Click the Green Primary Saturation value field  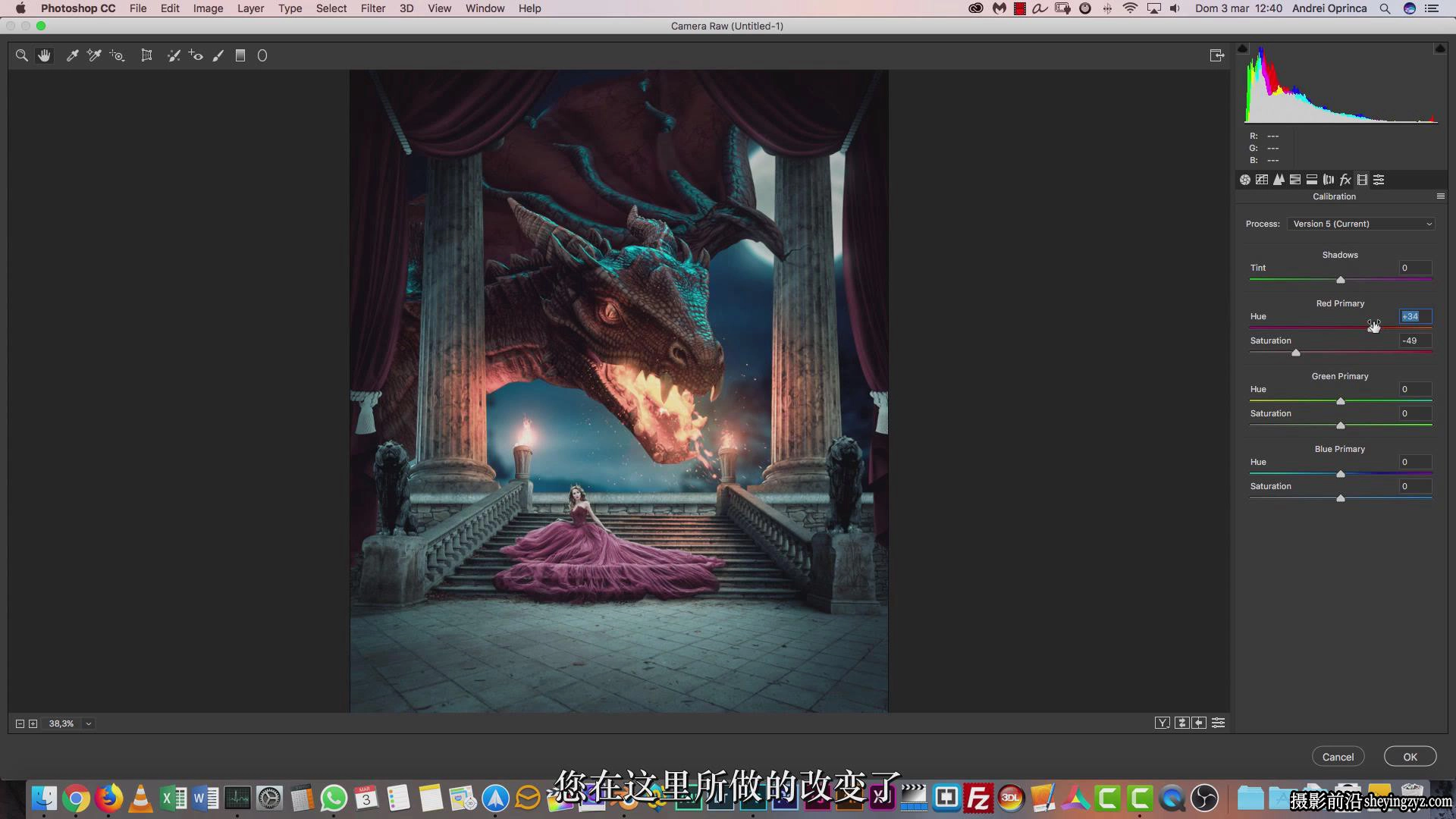click(x=1416, y=413)
